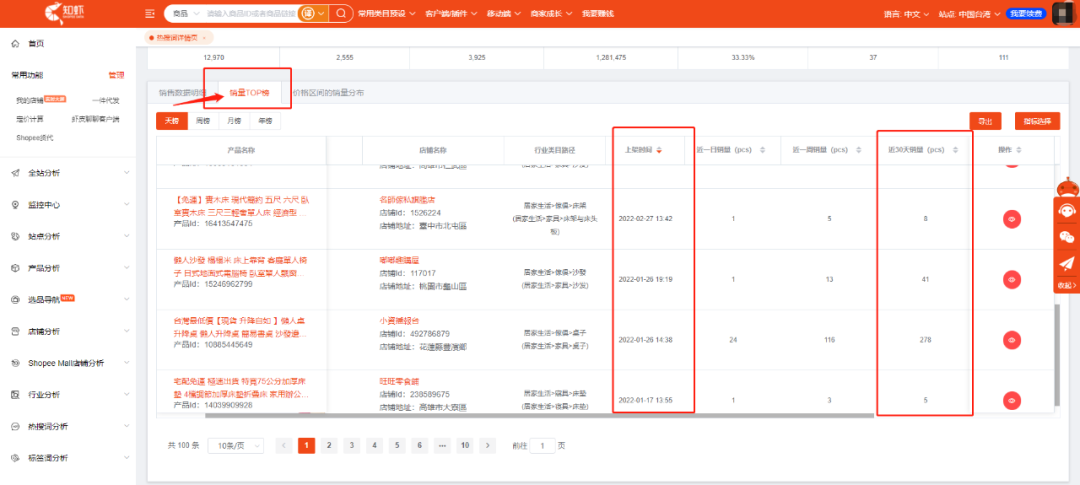Screen dimensions: 1080x485
Task: Open the customer service headset icon
Action: 1066,210
